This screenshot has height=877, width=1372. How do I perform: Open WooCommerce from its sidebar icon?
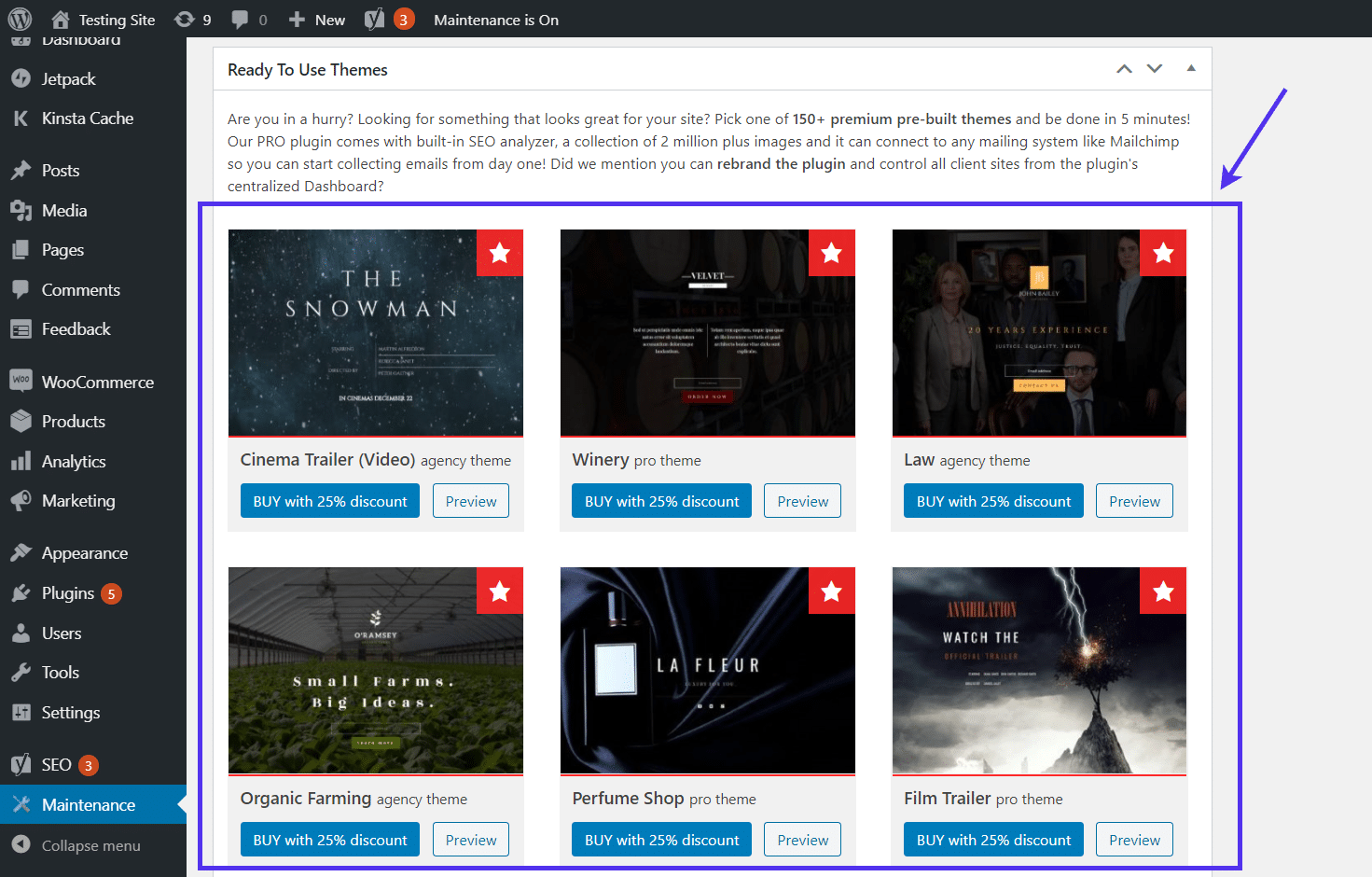(x=20, y=381)
